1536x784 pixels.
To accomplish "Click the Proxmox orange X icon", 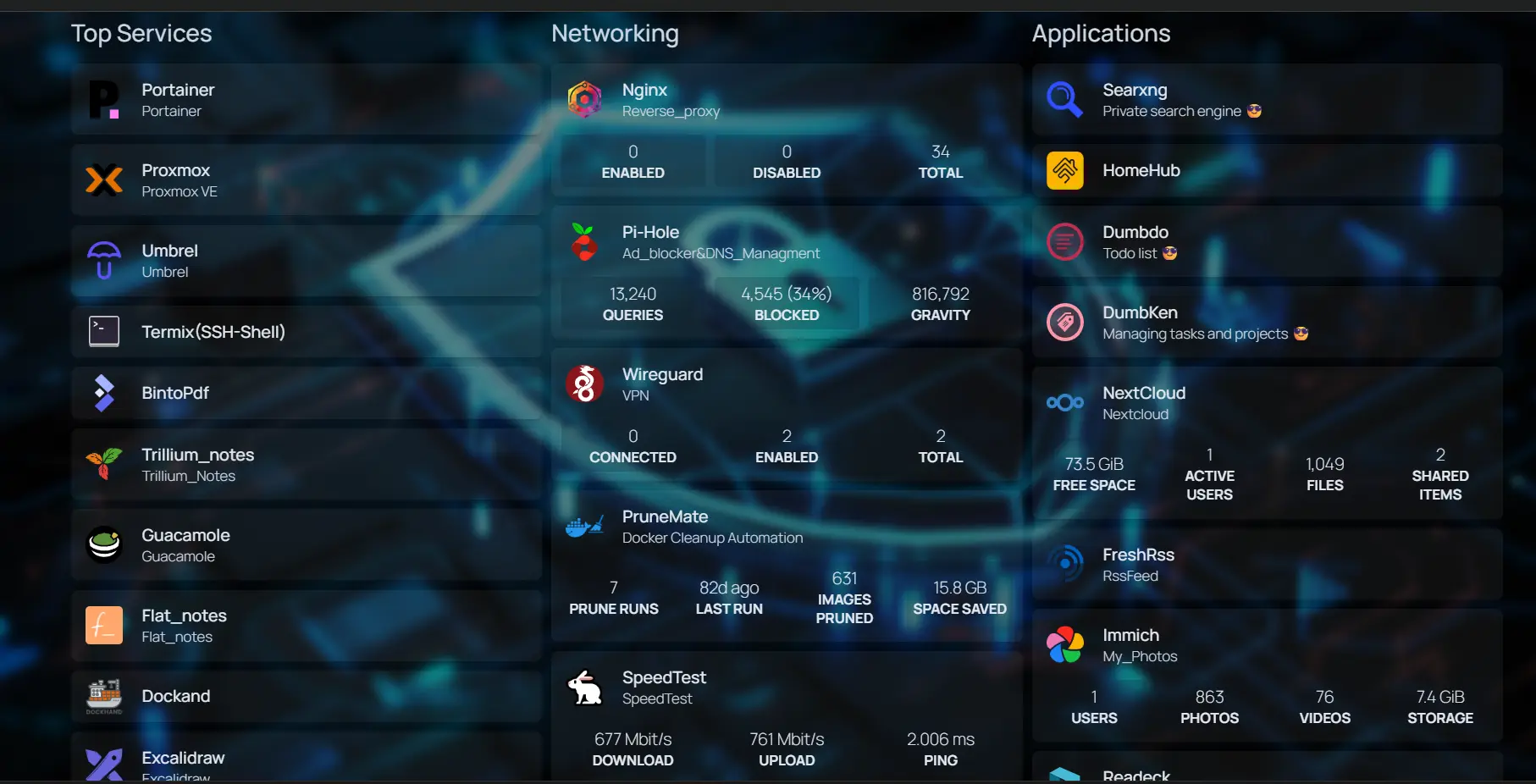I will click(104, 180).
